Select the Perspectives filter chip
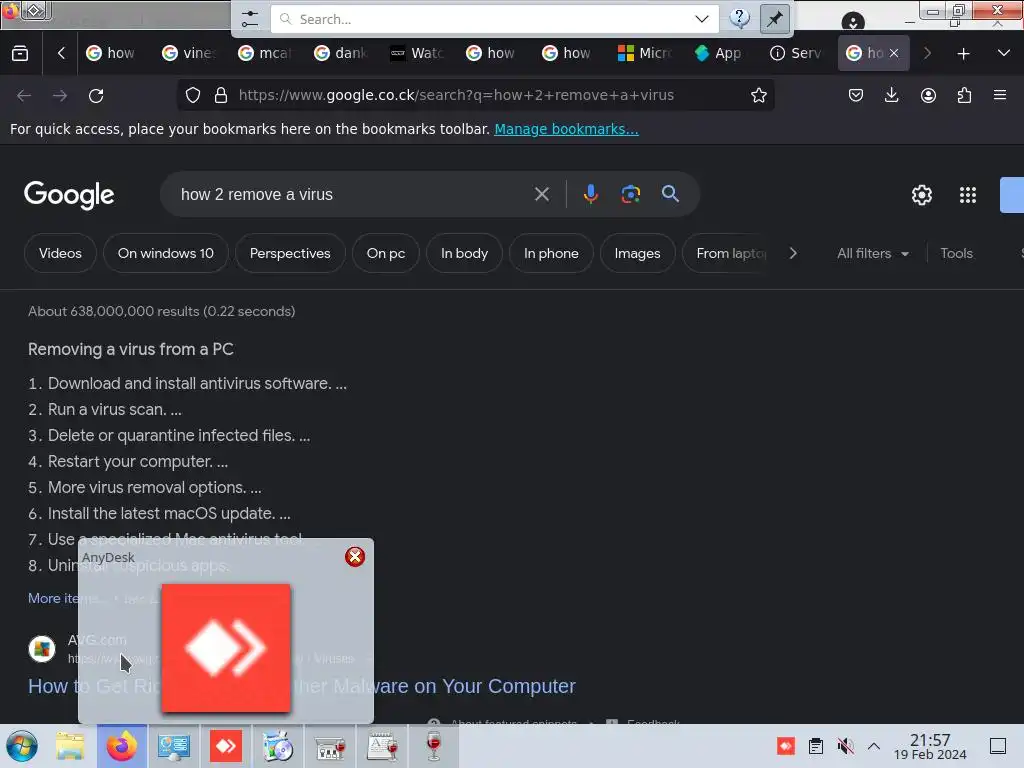Viewport: 1024px width, 768px height. pyautogui.click(x=290, y=253)
